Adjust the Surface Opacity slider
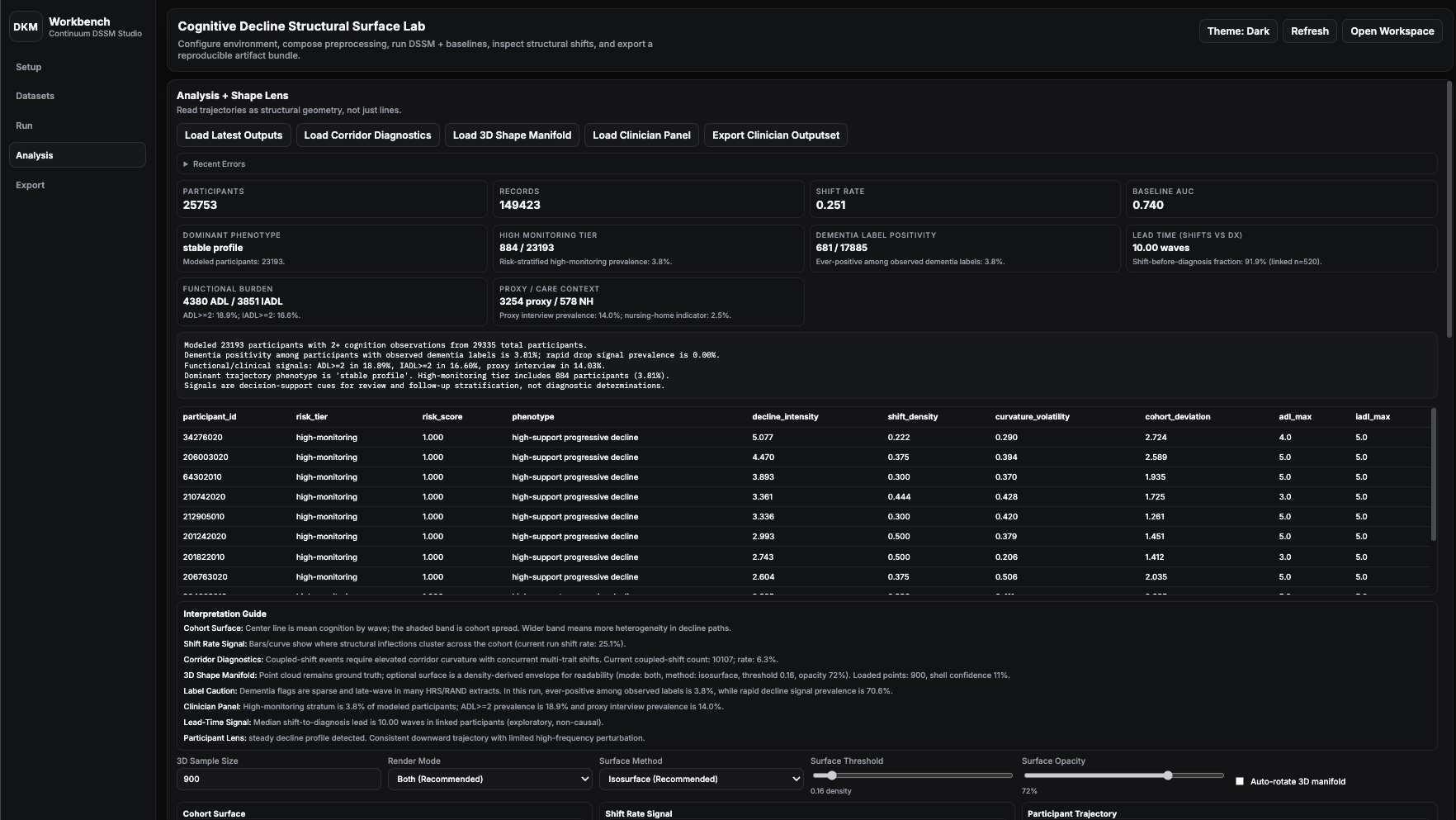The height and width of the screenshot is (820, 1456). (x=1123, y=775)
